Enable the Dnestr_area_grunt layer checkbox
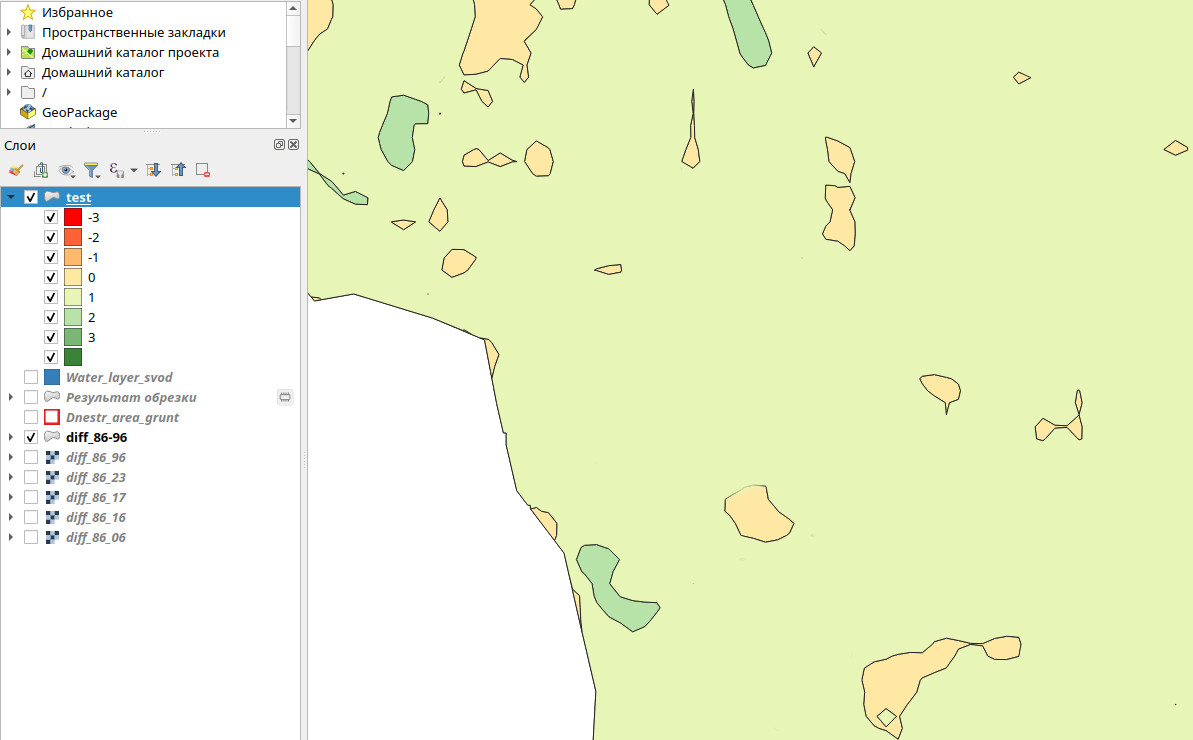 [31, 417]
